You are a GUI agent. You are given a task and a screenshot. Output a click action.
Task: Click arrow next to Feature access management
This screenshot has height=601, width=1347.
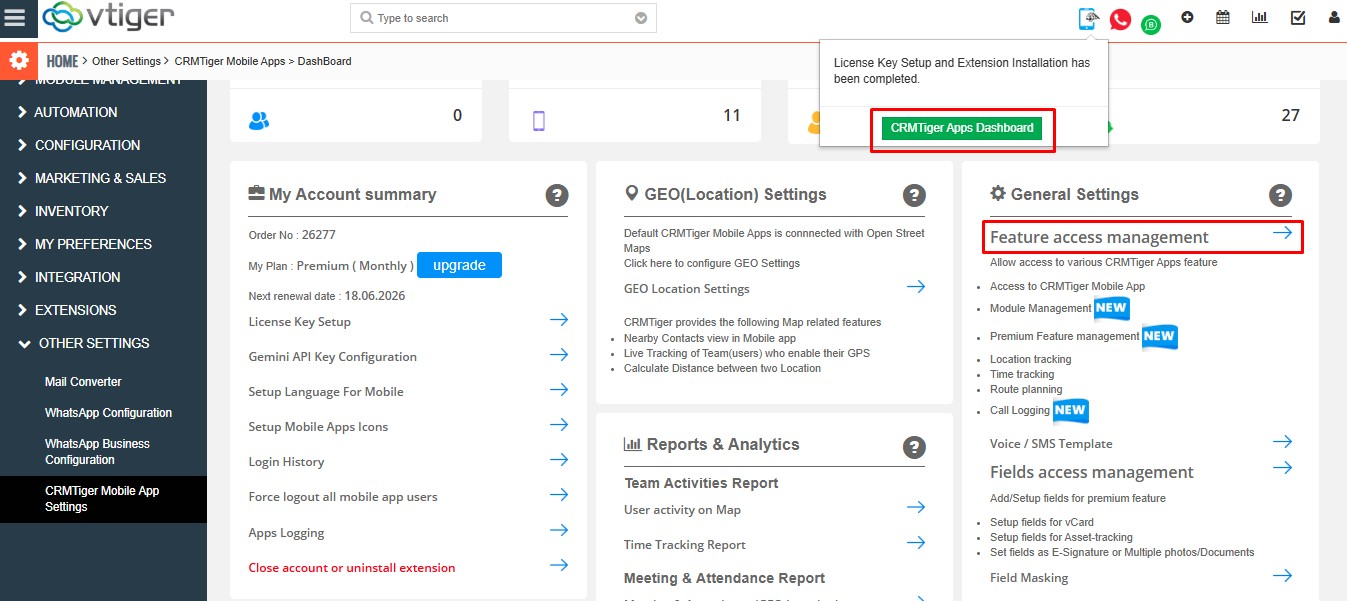coord(1282,234)
